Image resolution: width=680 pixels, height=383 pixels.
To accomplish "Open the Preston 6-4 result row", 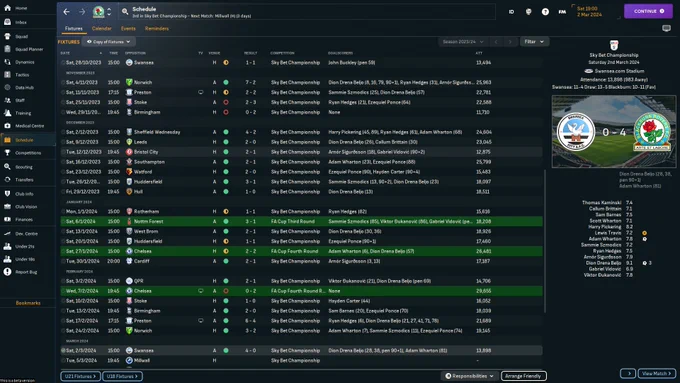I will coord(301,321).
